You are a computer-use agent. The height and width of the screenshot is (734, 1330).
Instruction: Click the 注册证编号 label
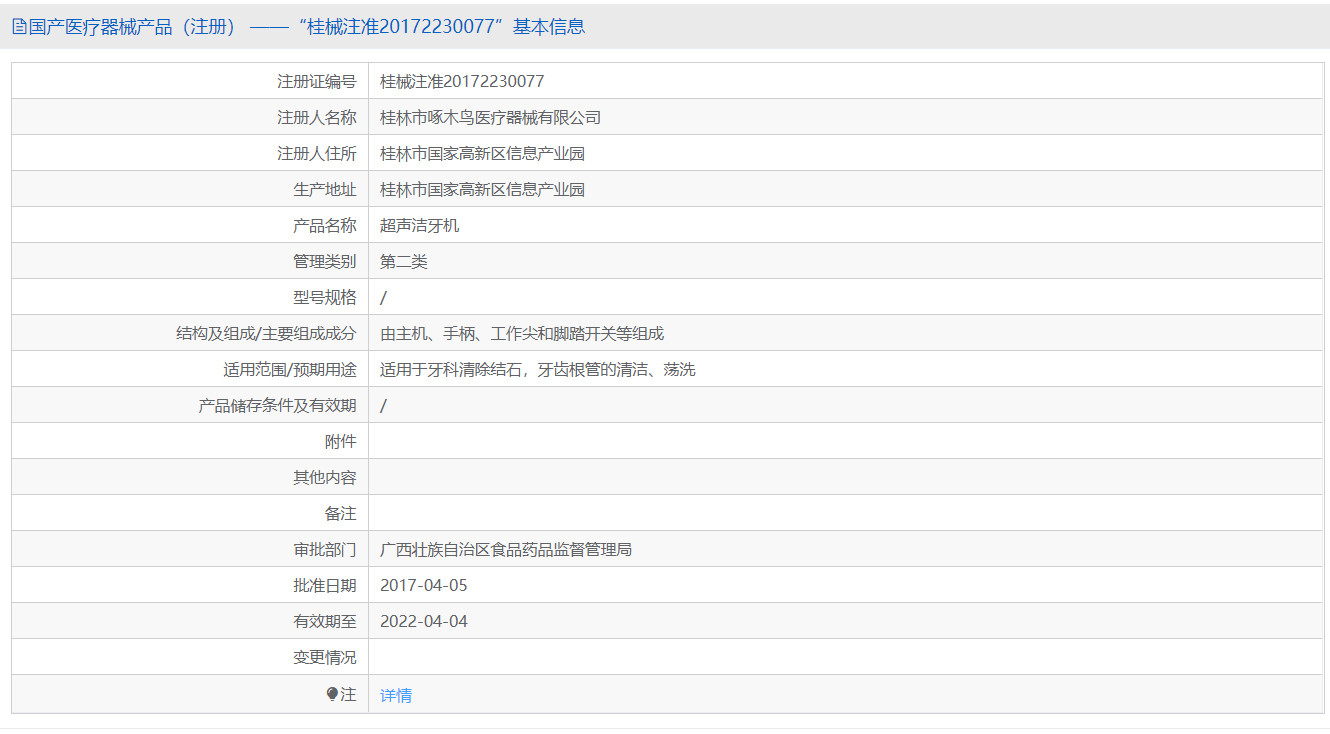[x=316, y=81]
